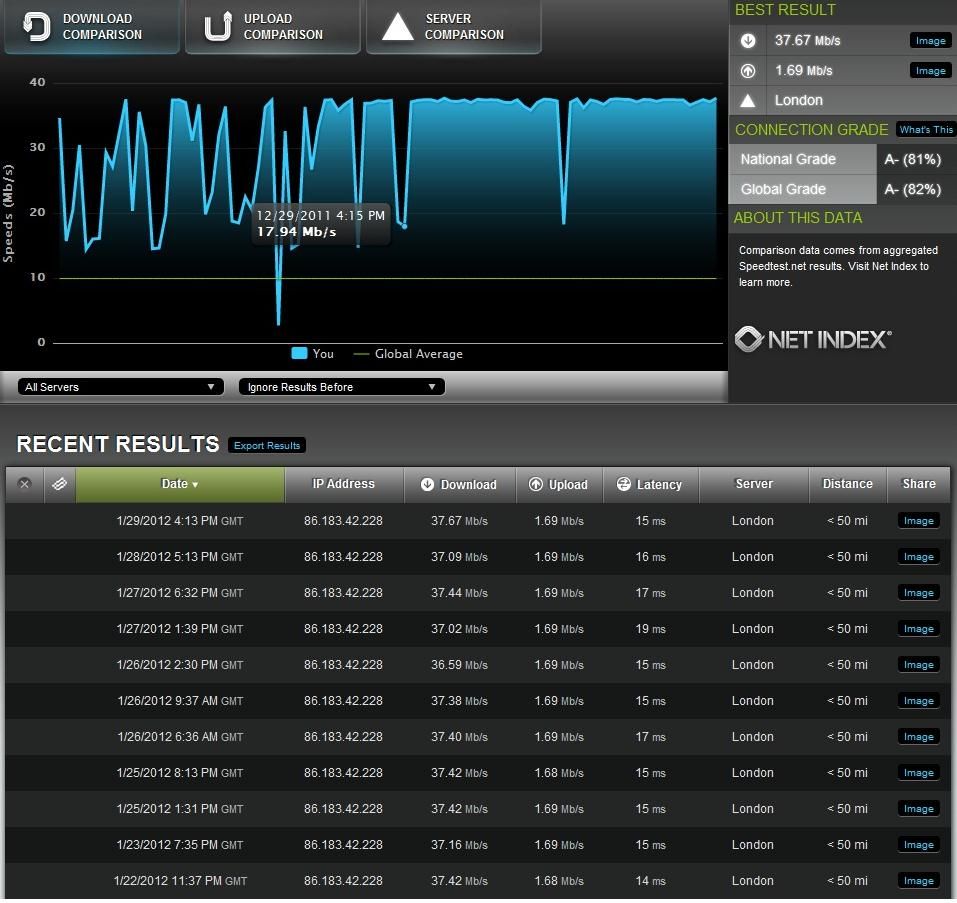Click the Export Results button

tap(267, 445)
